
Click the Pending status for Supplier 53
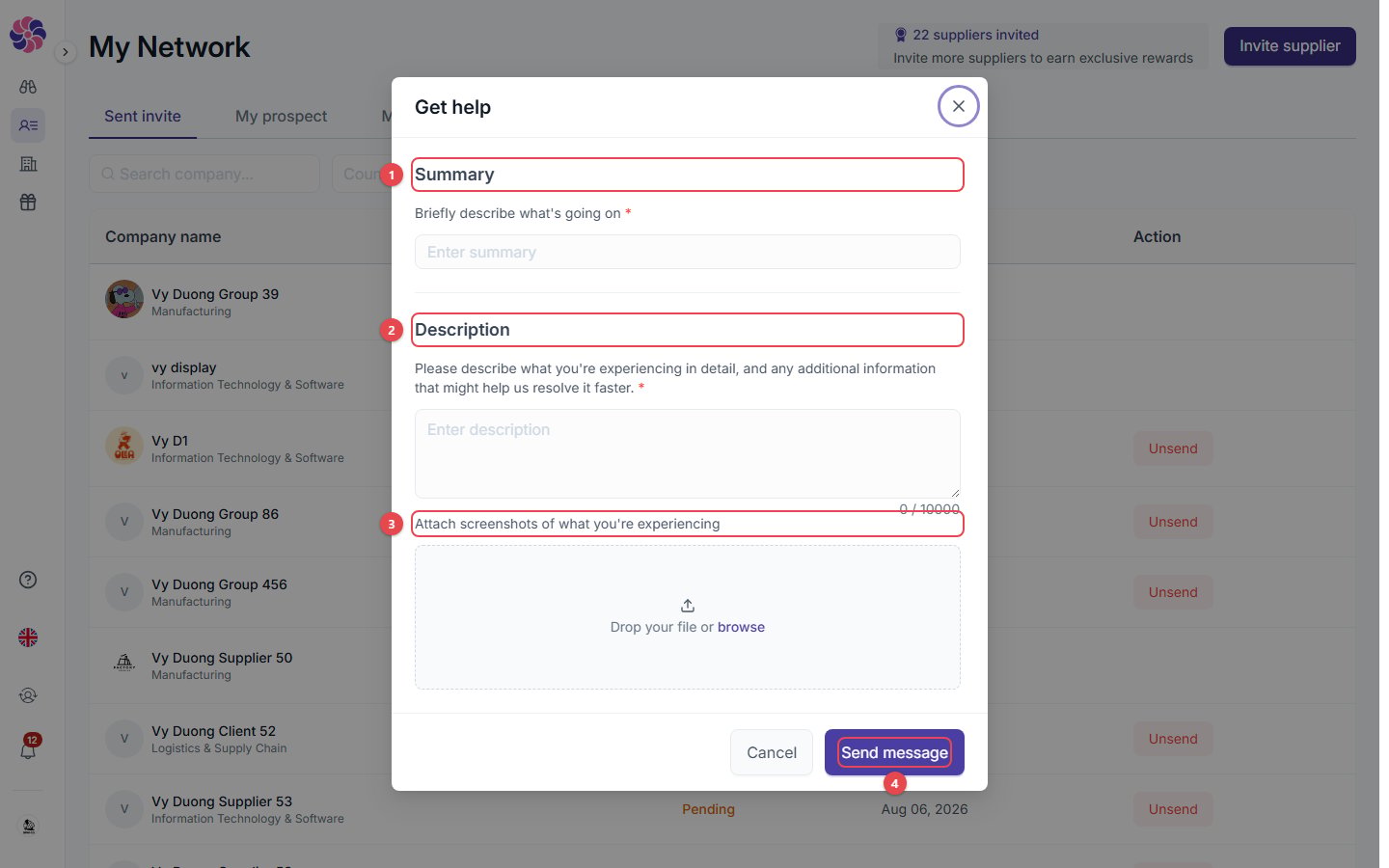(708, 809)
